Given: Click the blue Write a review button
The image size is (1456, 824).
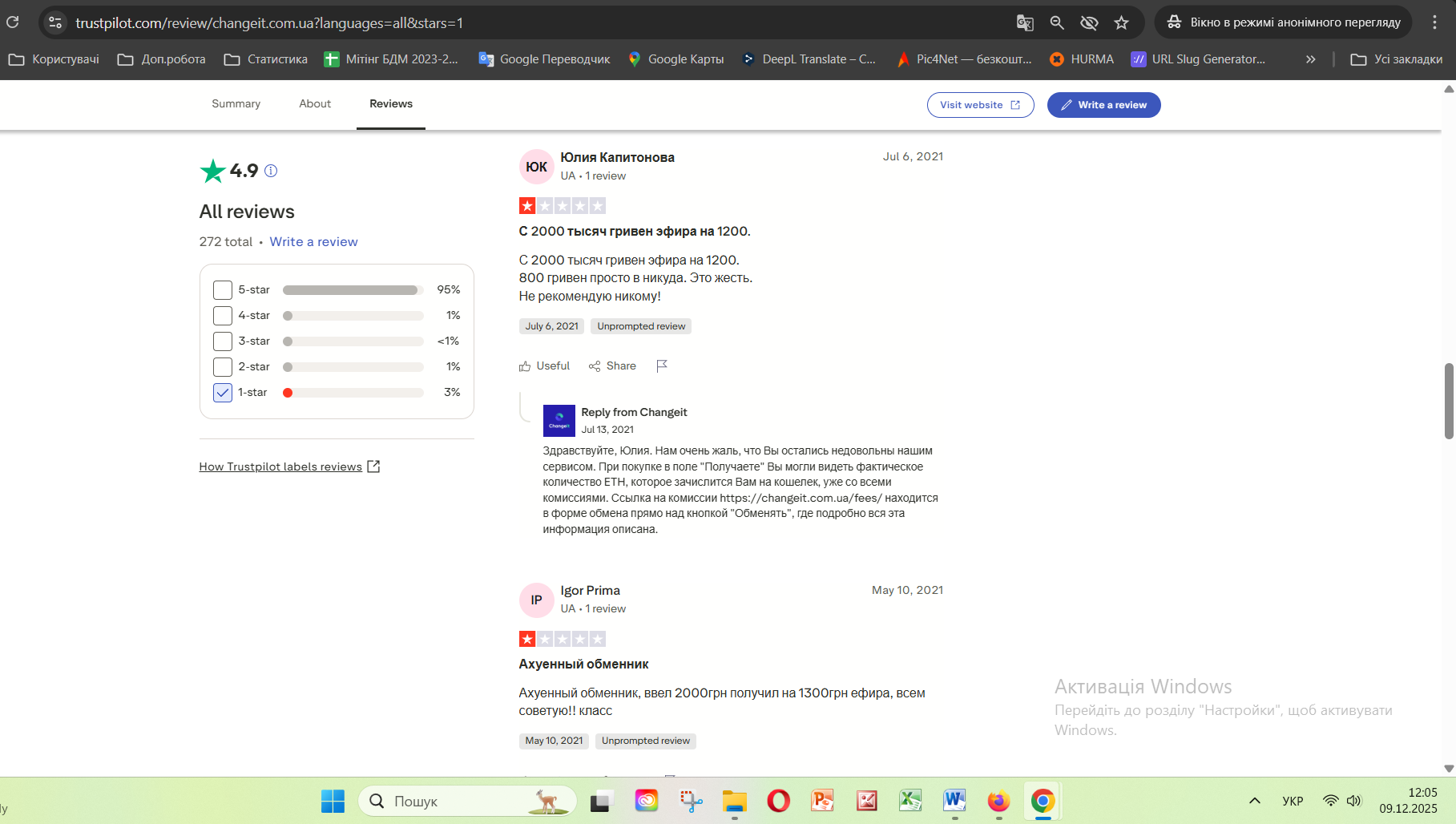Looking at the screenshot, I should (1103, 105).
